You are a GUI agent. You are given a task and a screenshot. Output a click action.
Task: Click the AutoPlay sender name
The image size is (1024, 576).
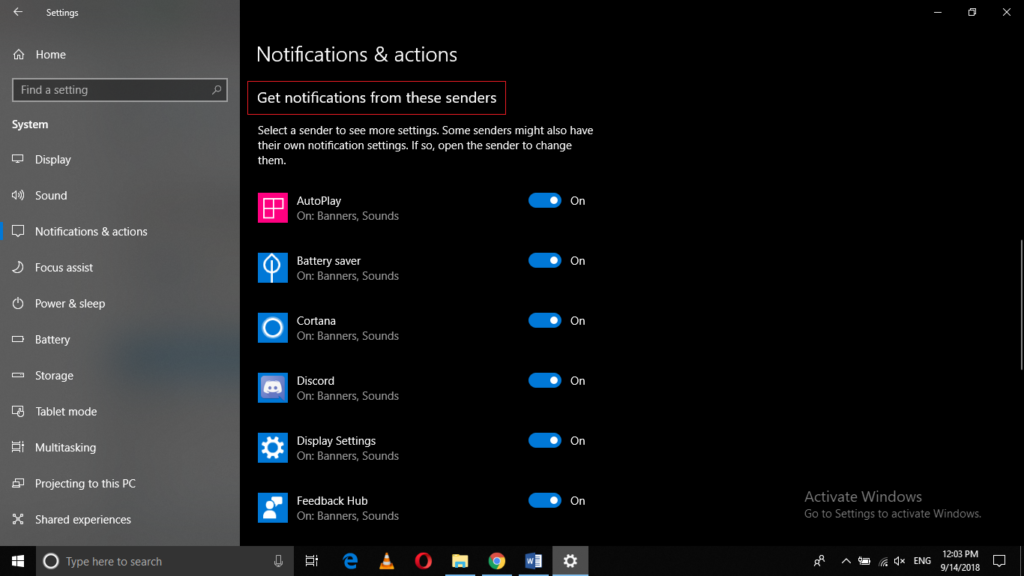tap(319, 200)
